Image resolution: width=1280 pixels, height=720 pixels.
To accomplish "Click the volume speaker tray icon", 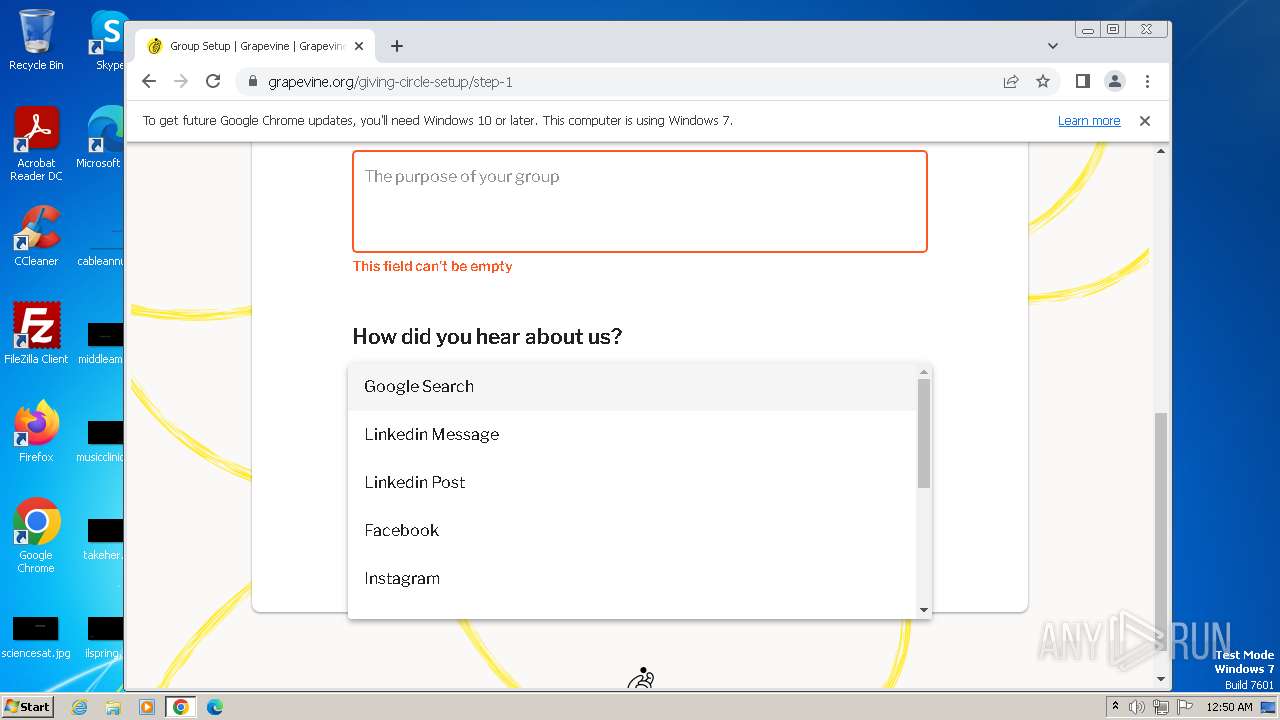I will coord(1137,707).
